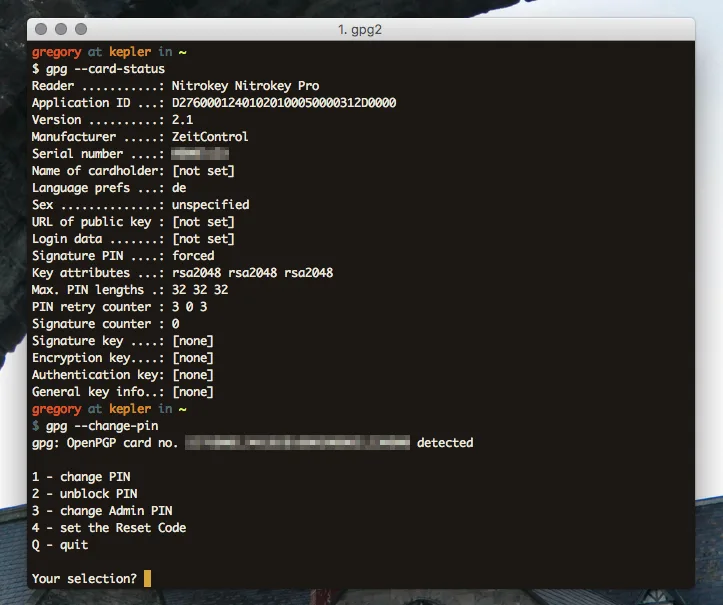Click the orange cursor after 'Your selection?'
Image resolution: width=723 pixels, height=605 pixels.
point(148,579)
